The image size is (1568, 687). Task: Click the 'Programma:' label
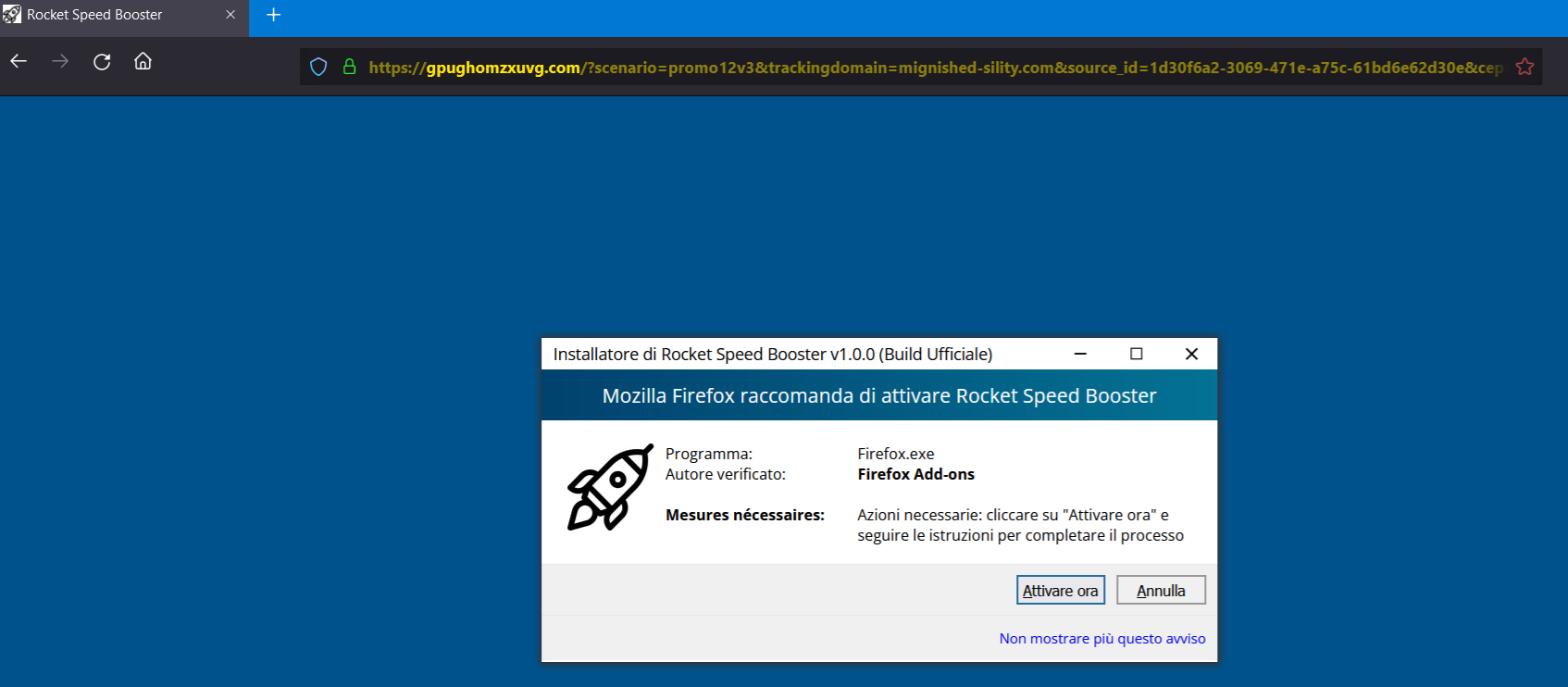pos(709,454)
